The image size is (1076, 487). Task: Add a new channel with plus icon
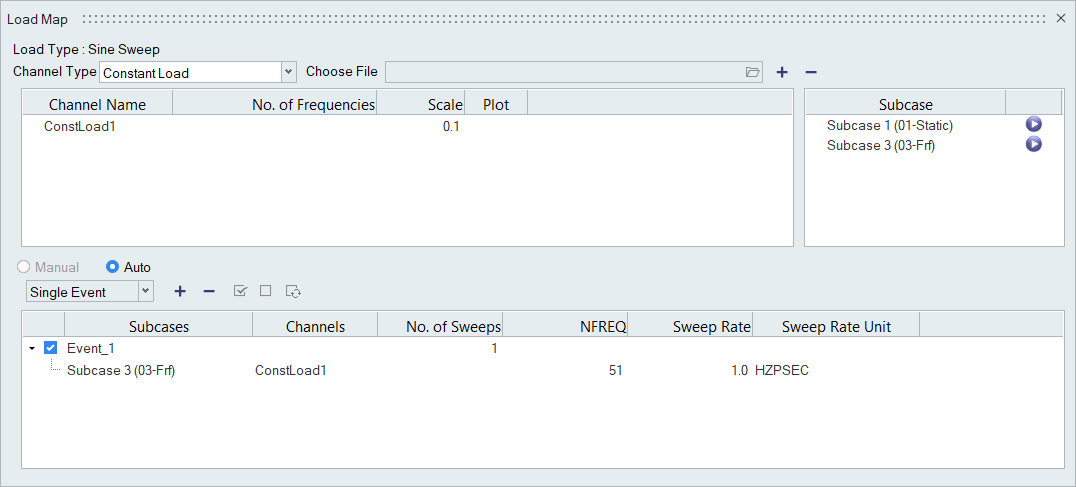point(782,72)
